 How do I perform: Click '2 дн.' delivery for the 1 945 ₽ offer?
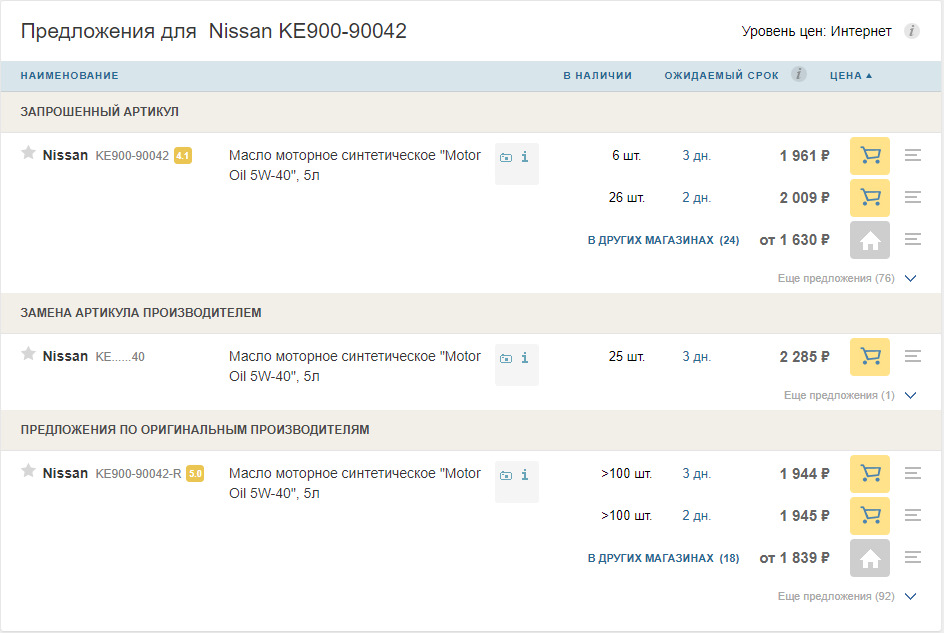coord(696,516)
